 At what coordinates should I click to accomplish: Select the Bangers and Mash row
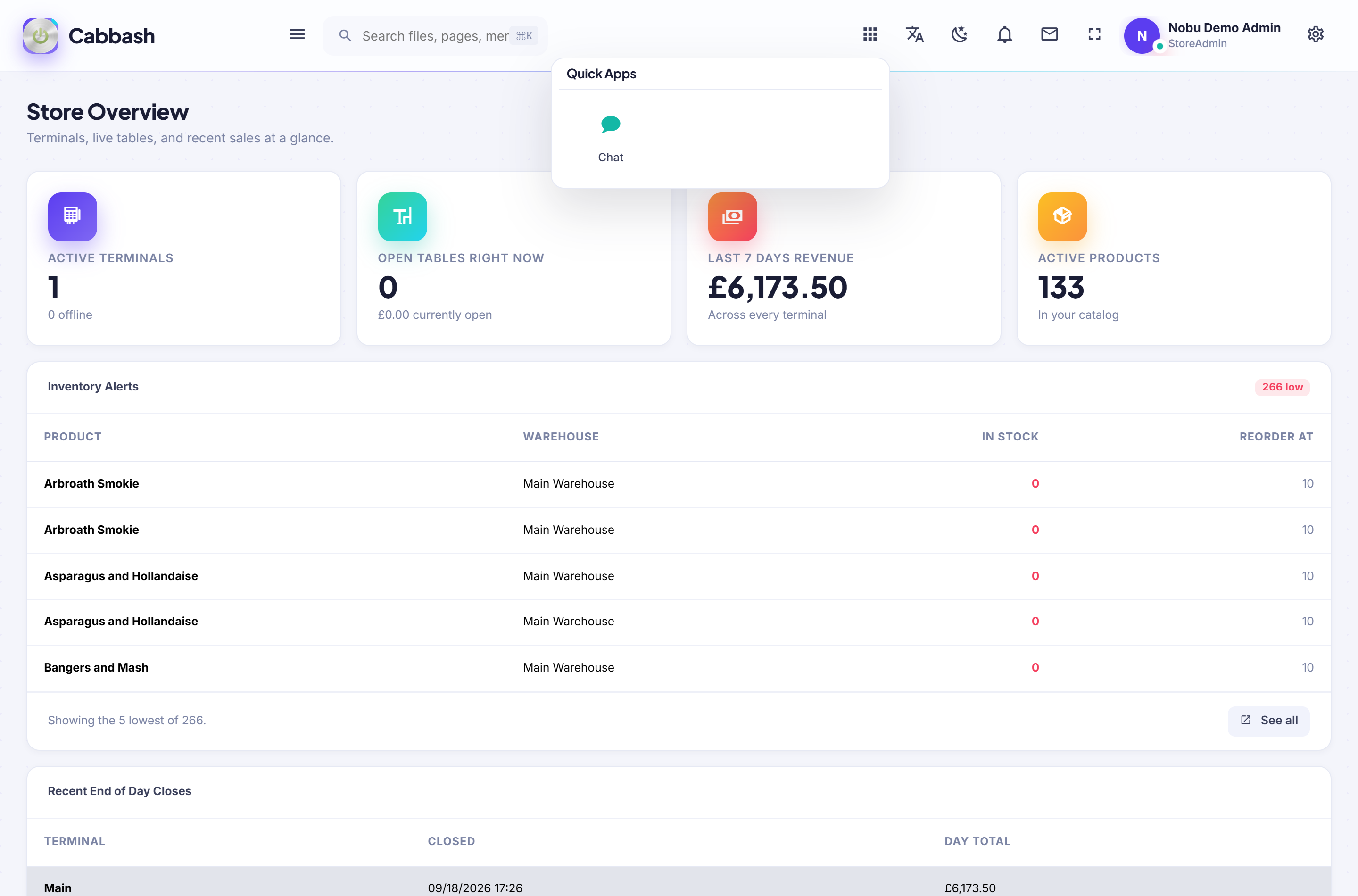point(679,668)
